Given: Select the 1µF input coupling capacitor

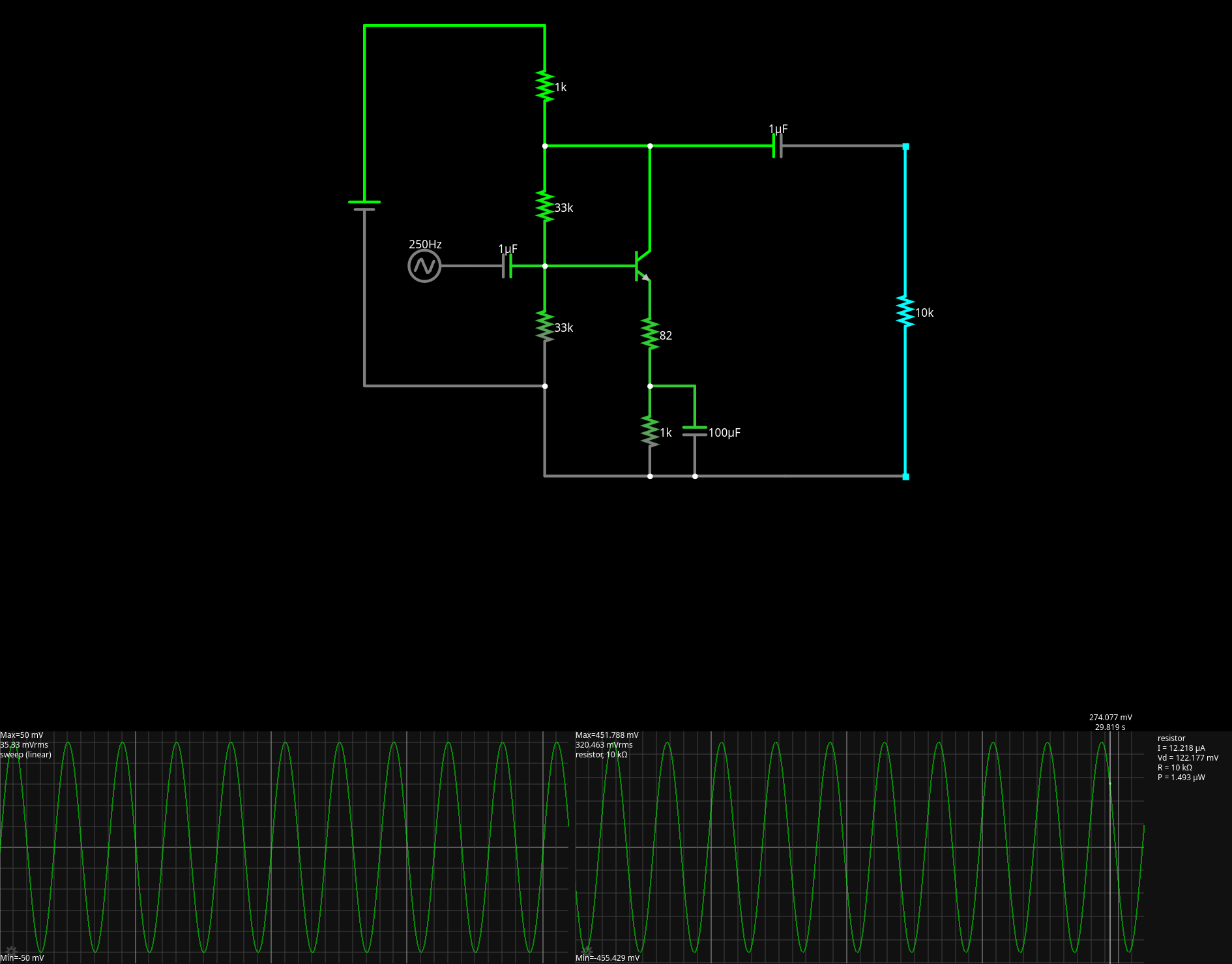Looking at the screenshot, I should click(507, 266).
